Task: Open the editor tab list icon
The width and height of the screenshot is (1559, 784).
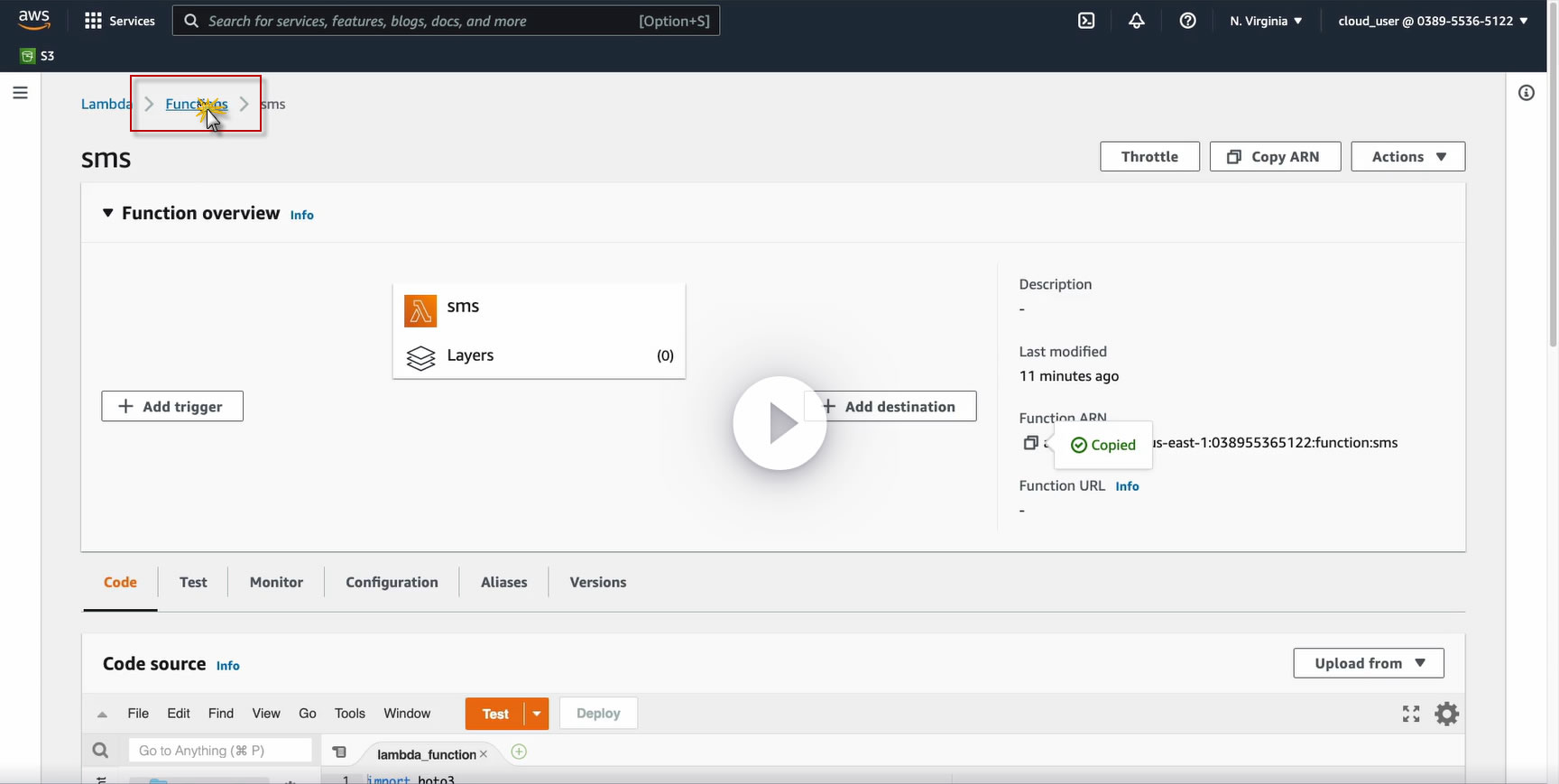Action: tap(339, 752)
